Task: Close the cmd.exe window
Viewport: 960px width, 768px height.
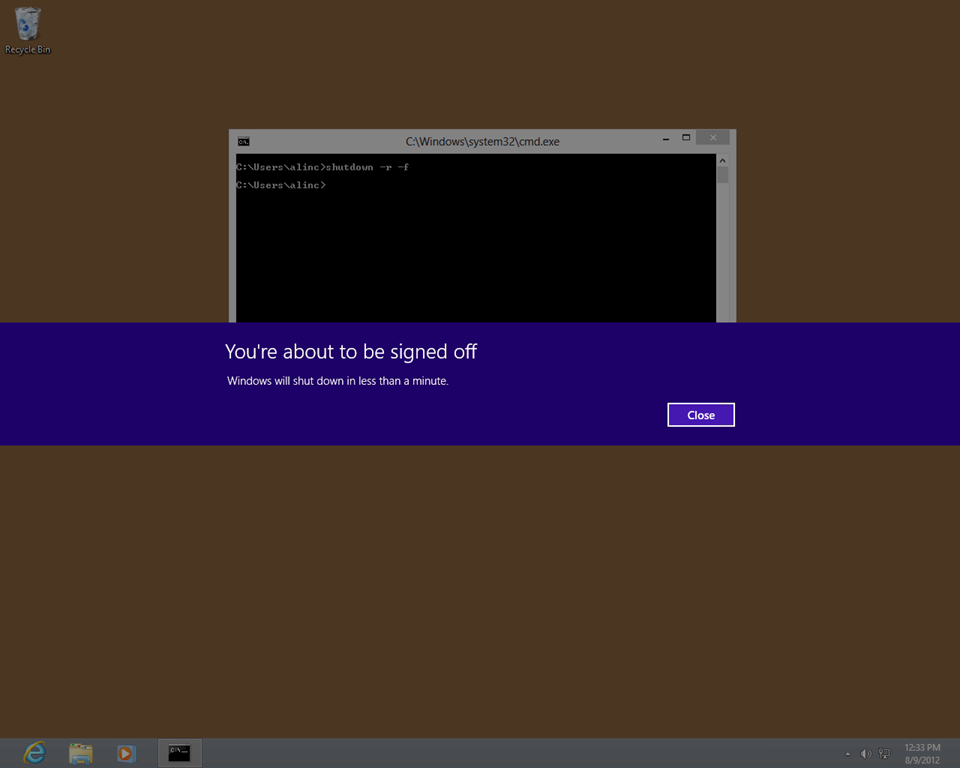Action: coord(713,138)
